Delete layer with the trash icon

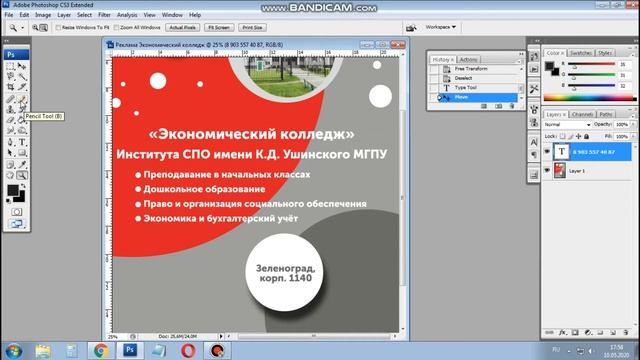(x=626, y=333)
